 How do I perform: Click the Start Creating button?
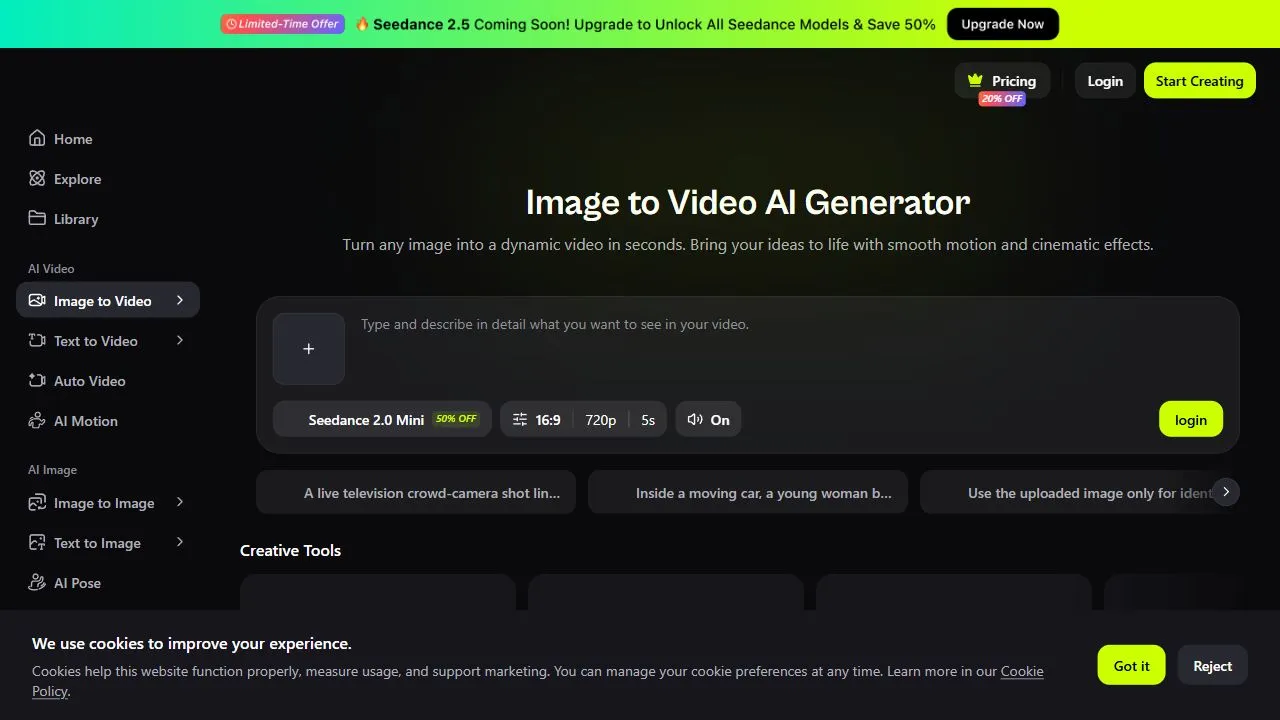[1199, 81]
